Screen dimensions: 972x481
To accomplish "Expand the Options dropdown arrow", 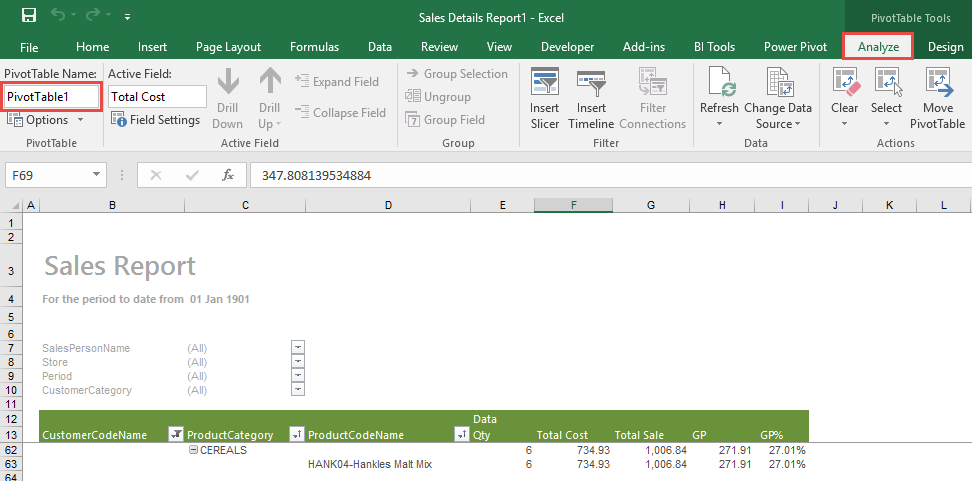I will point(80,120).
